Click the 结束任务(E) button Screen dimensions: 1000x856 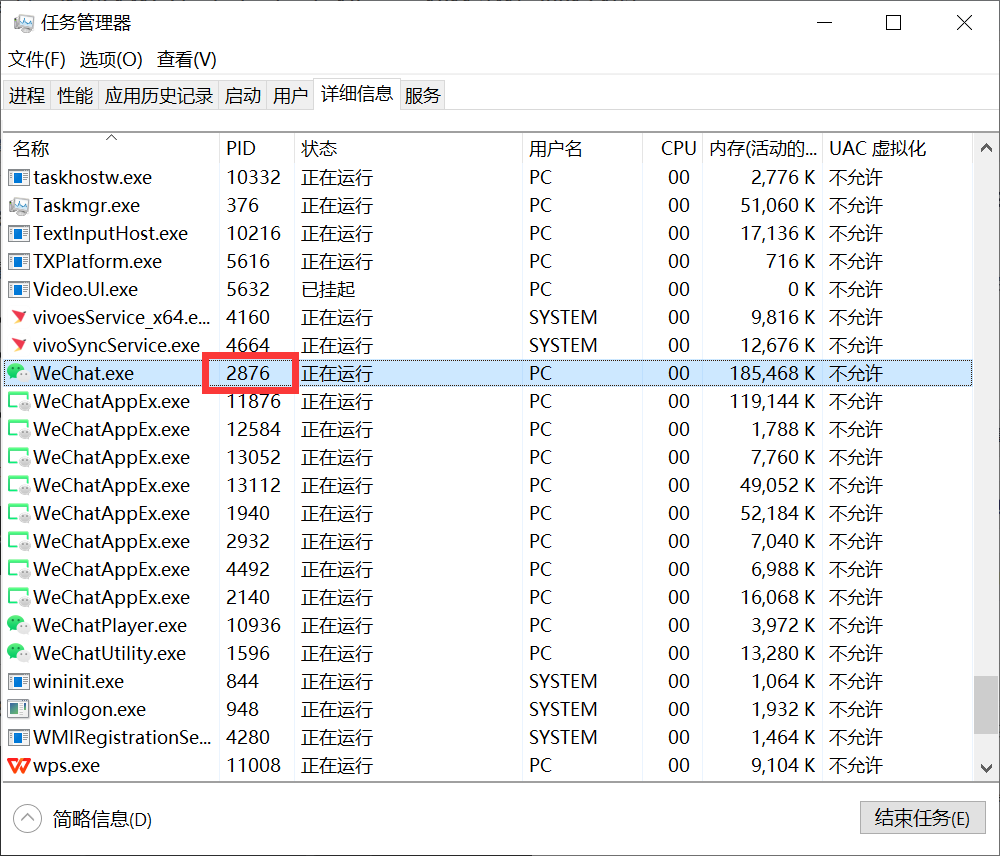coord(922,818)
